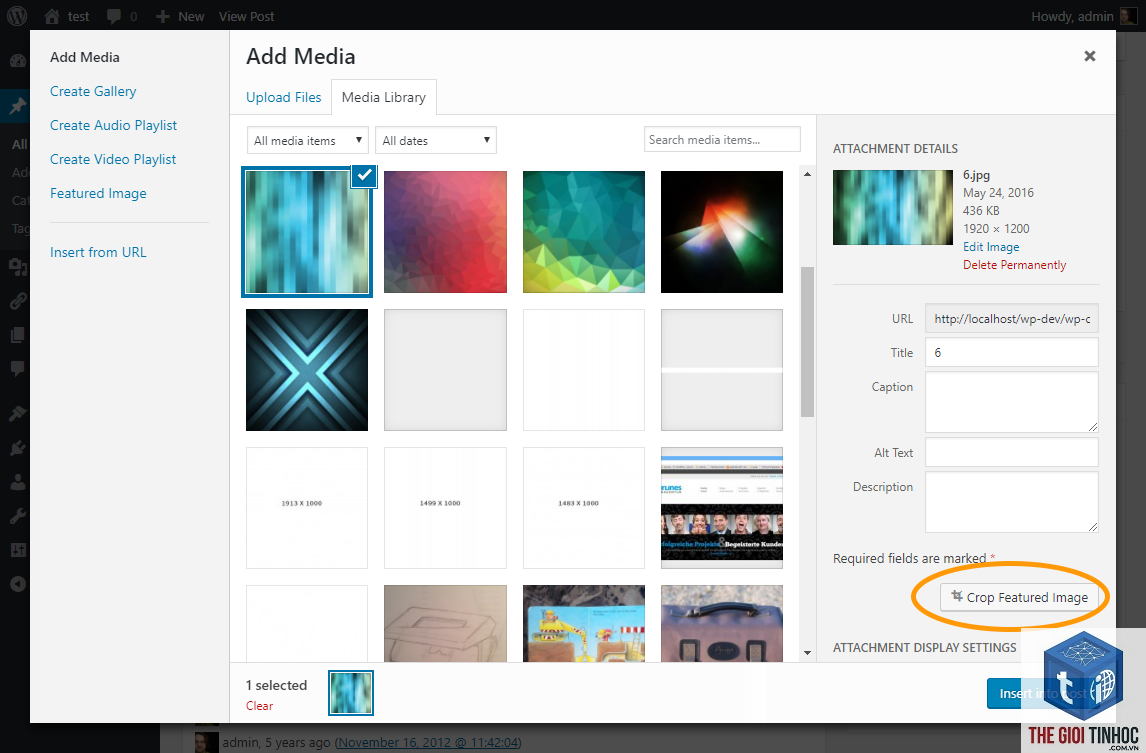Select Create Gallery in the left menu
Screen dimensions: 1146x753
coord(93,91)
